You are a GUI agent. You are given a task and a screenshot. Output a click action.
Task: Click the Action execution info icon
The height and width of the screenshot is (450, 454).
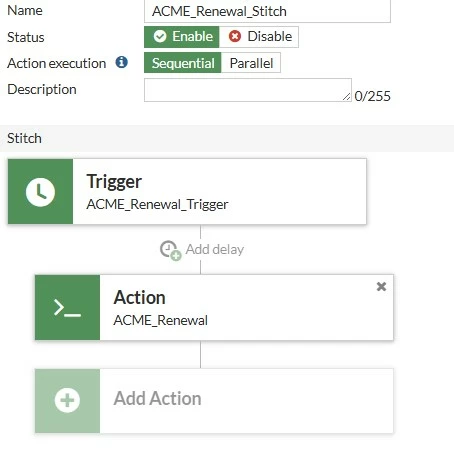[x=122, y=62]
